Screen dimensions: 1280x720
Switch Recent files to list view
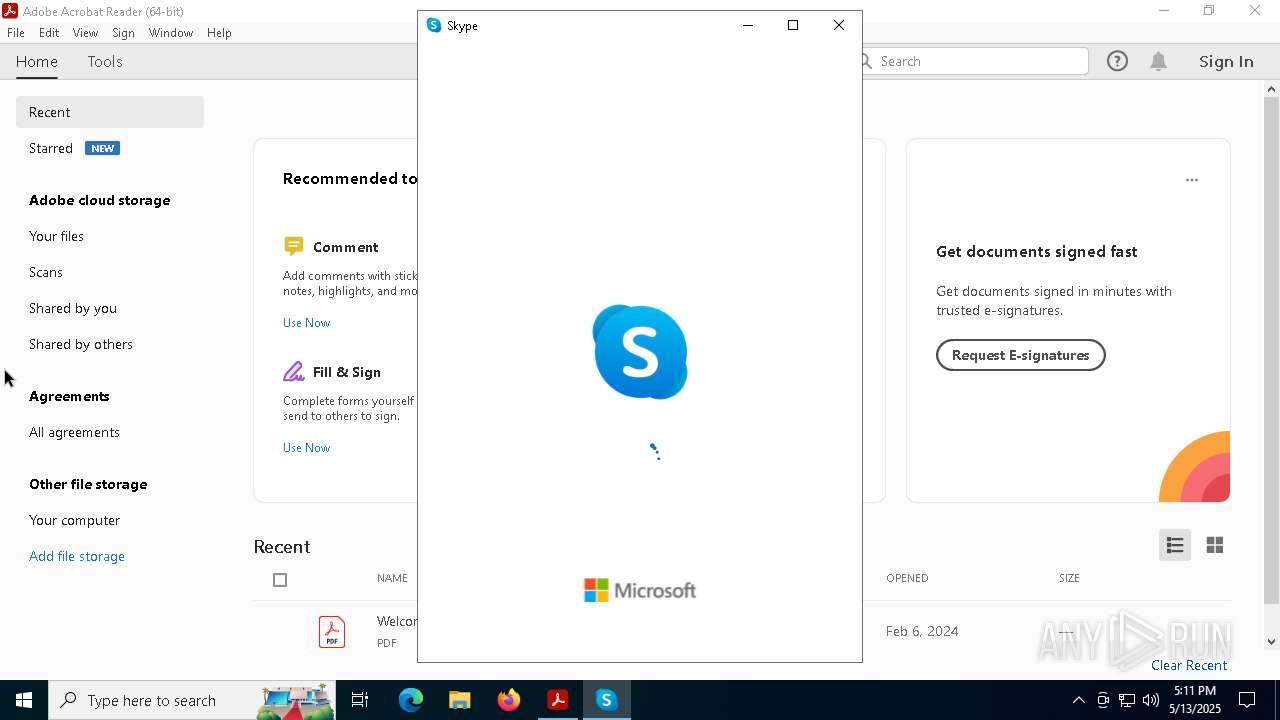tap(1175, 545)
